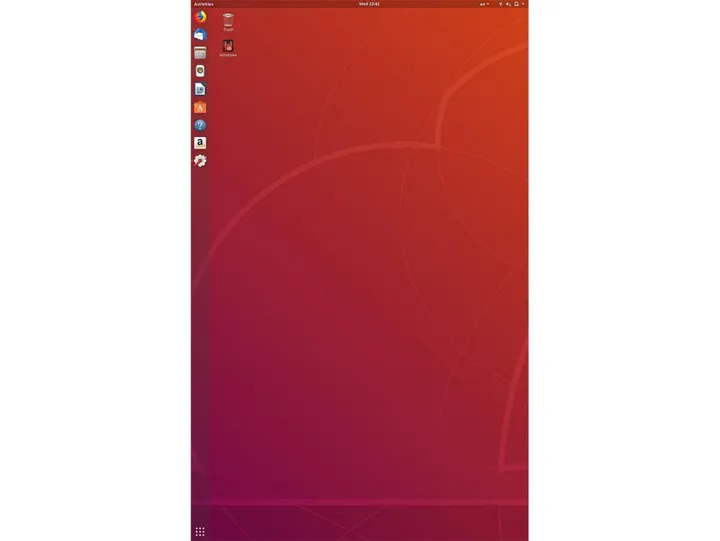Open the Files manager from dock
The height and width of the screenshot is (541, 720).
200,53
